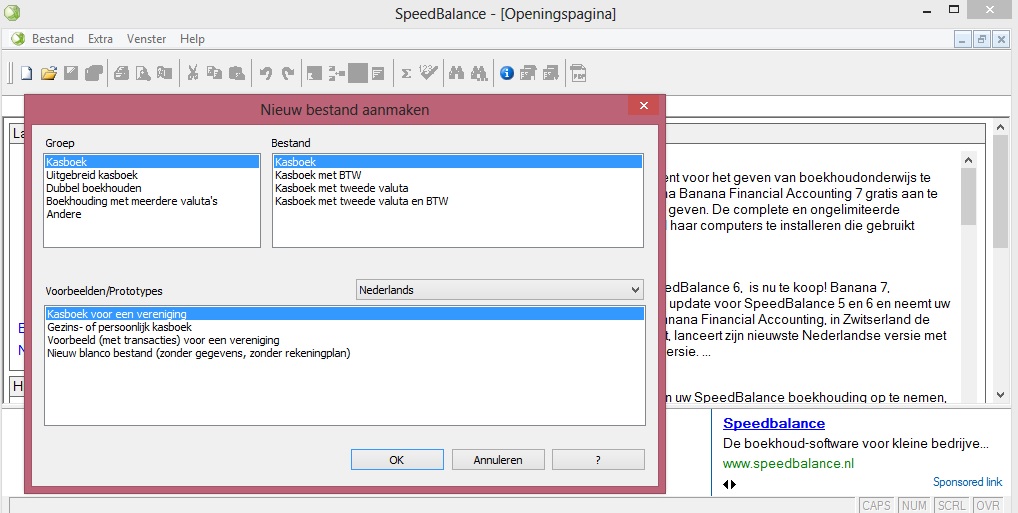
Task: Select Andere in the Groep list
Action: tap(152, 214)
